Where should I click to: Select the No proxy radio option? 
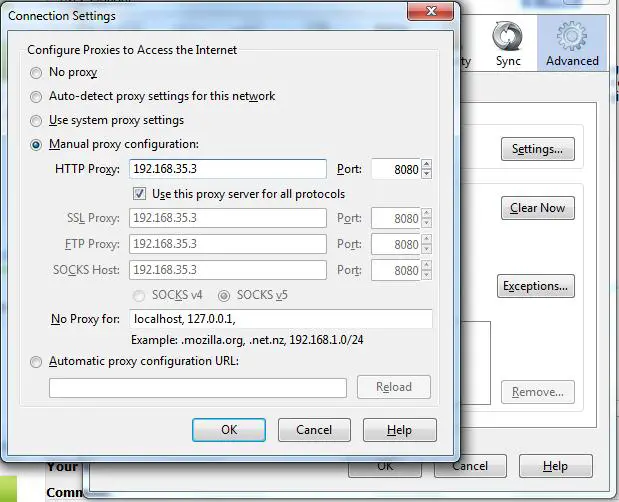pyautogui.click(x=36, y=73)
